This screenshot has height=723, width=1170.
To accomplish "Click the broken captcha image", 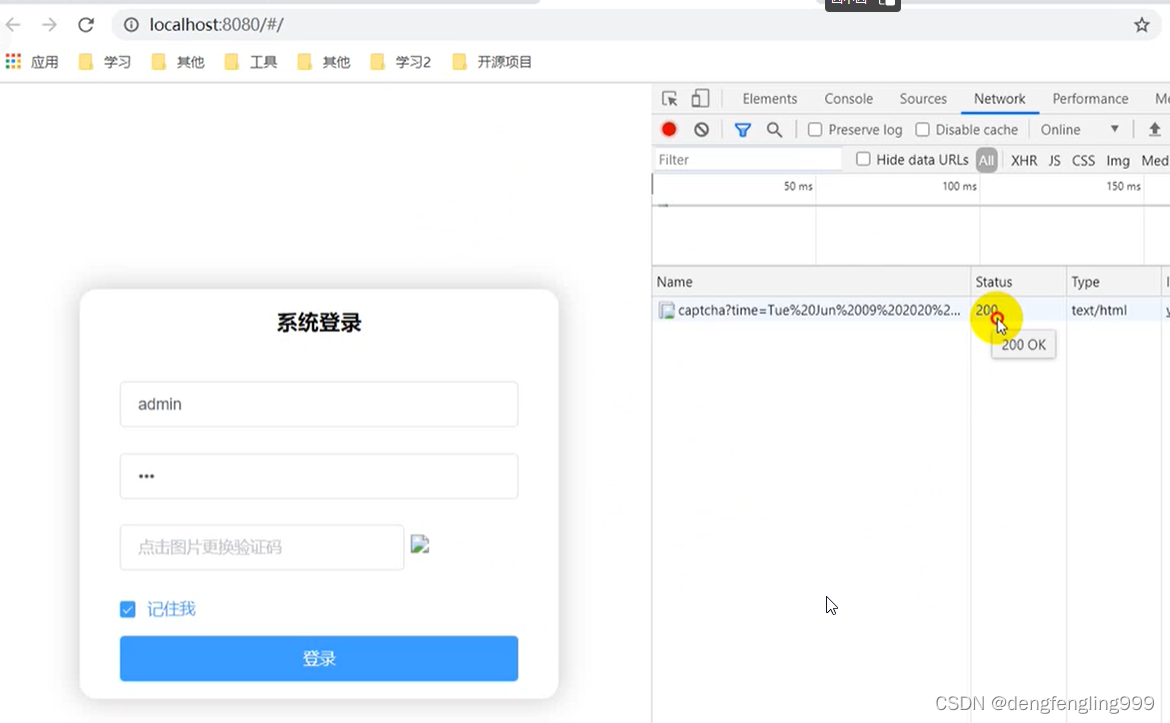I will [x=420, y=545].
